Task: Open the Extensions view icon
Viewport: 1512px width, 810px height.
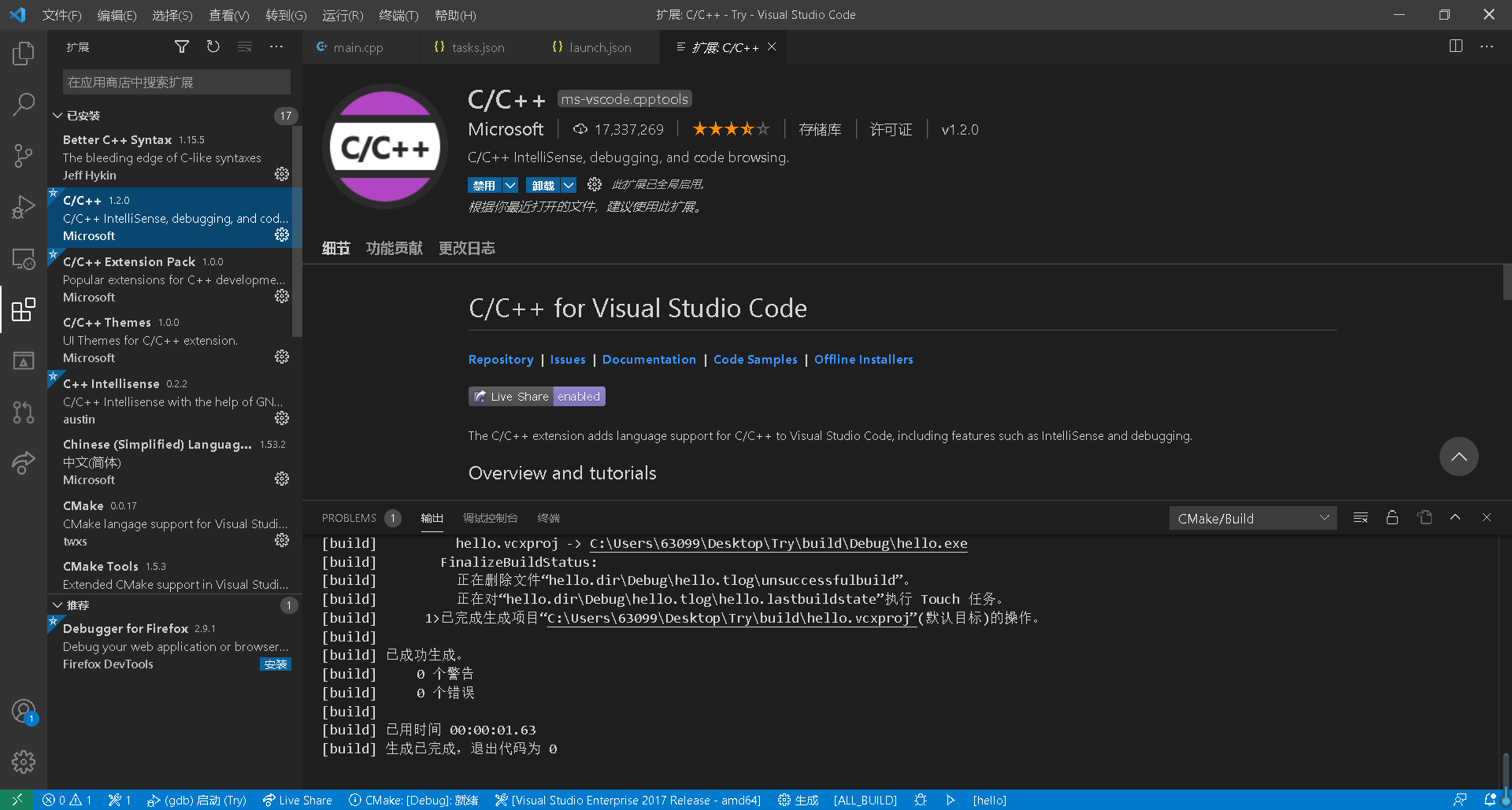Action: tap(24, 309)
